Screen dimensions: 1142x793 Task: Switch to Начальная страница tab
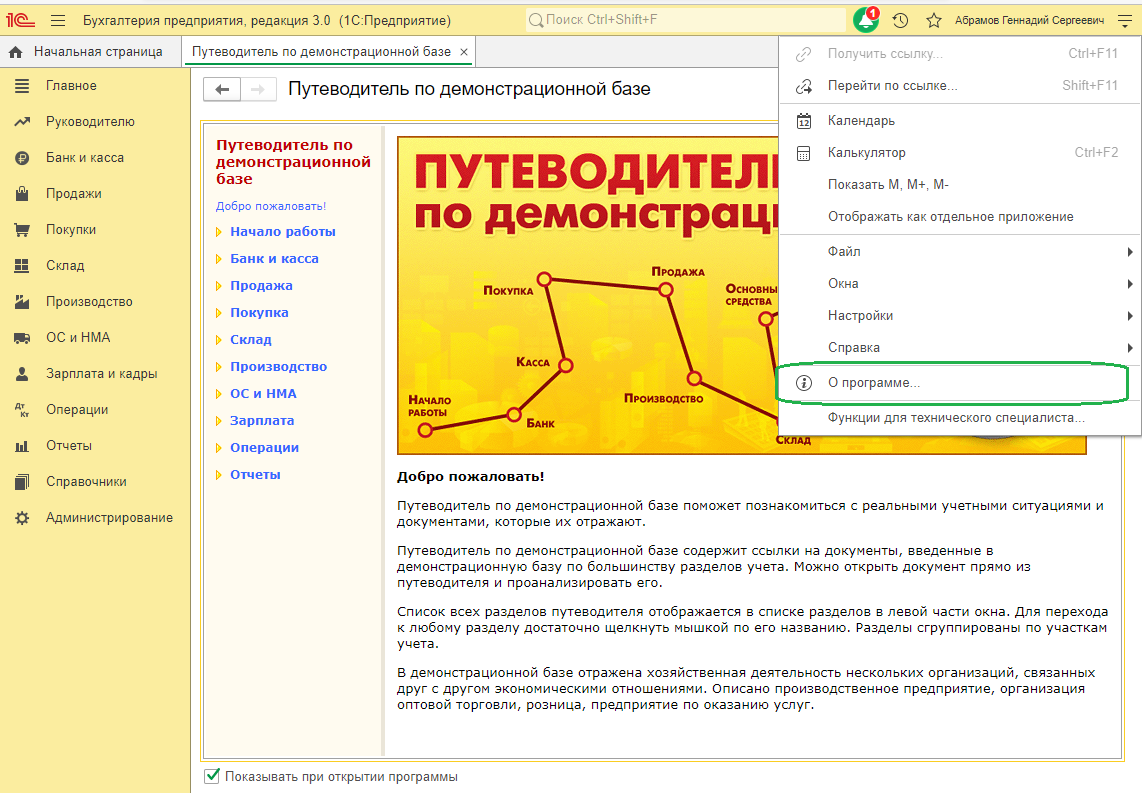coord(90,52)
